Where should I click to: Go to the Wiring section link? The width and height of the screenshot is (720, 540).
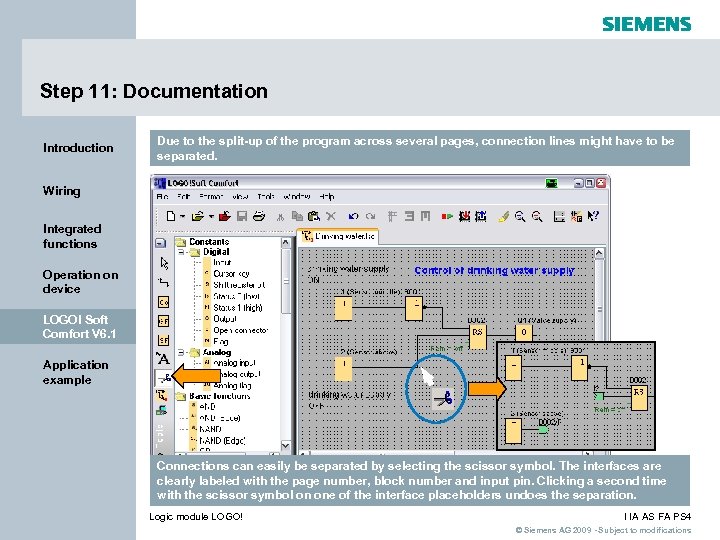point(62,191)
